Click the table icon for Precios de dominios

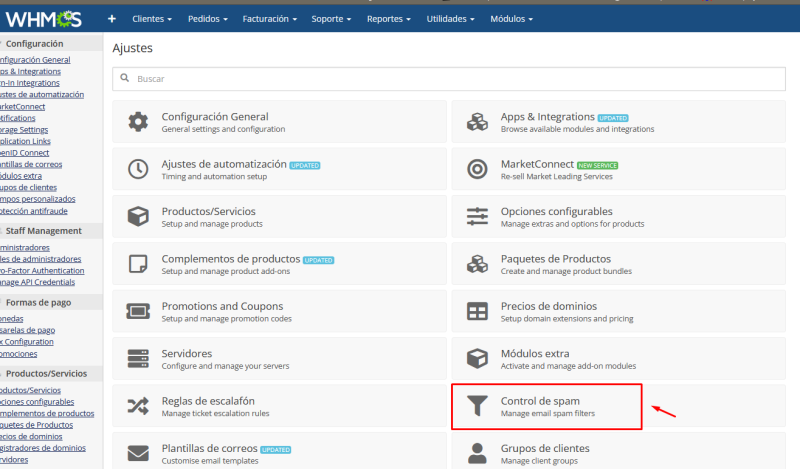coord(477,311)
